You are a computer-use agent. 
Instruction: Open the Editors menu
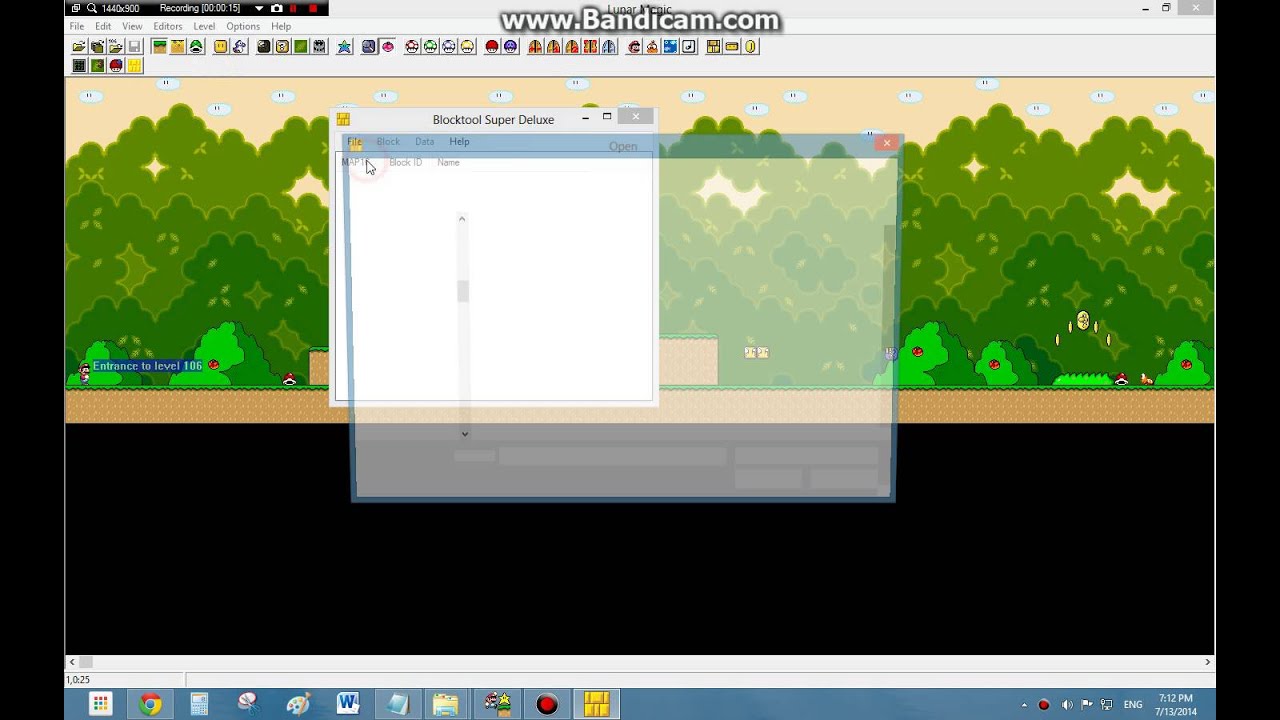tap(168, 26)
